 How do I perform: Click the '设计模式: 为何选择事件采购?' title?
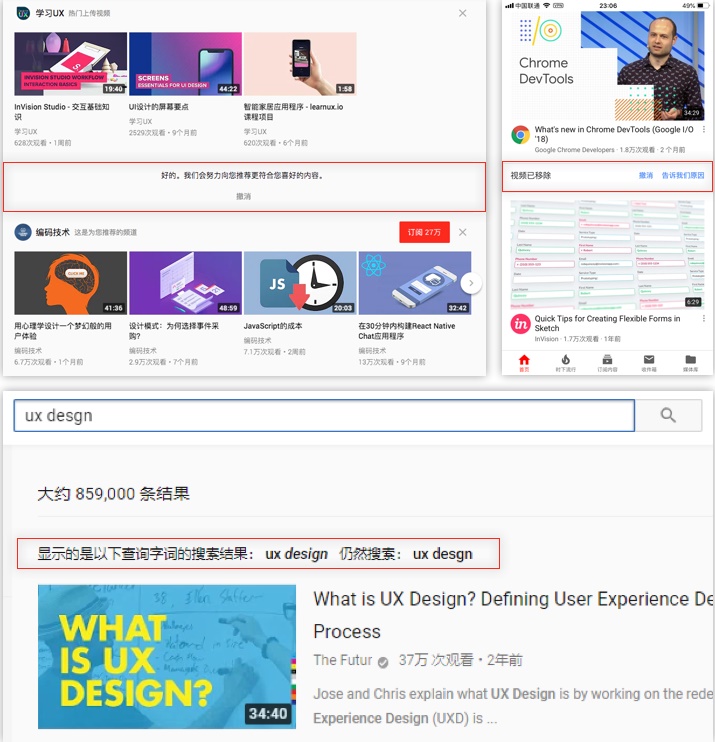click(174, 331)
